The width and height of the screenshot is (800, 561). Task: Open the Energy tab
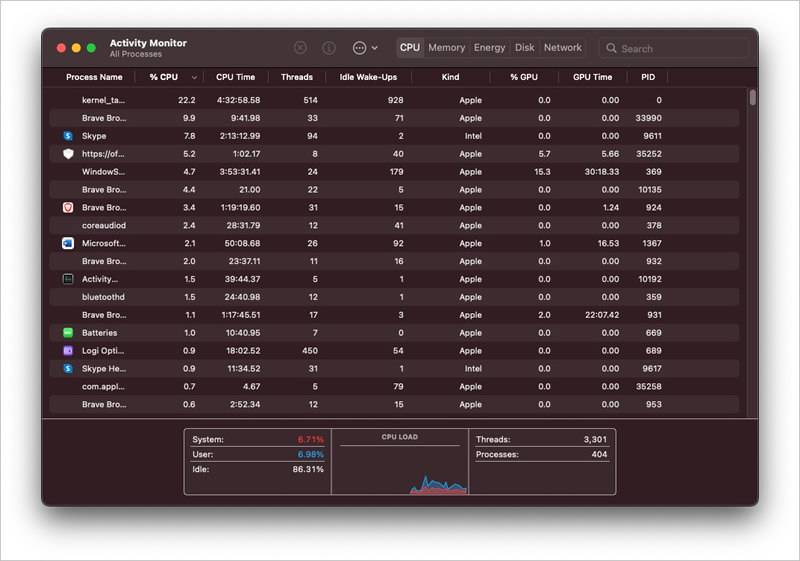pos(489,47)
